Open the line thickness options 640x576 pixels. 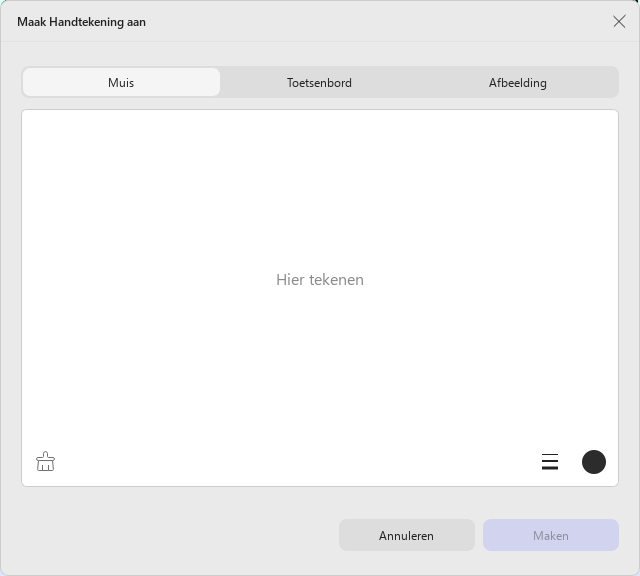pos(550,462)
